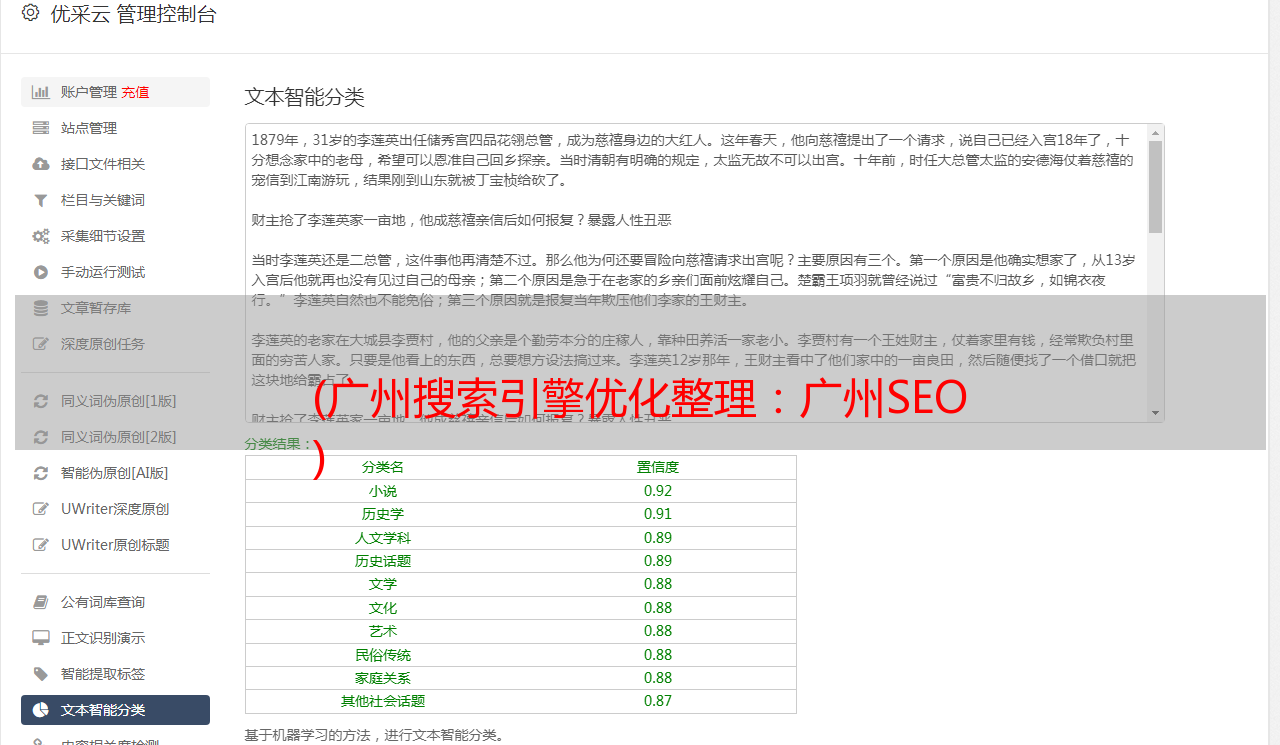The height and width of the screenshot is (745, 1280).
Task: Click the edit icon for 深度原创任务
Action: tap(41, 344)
